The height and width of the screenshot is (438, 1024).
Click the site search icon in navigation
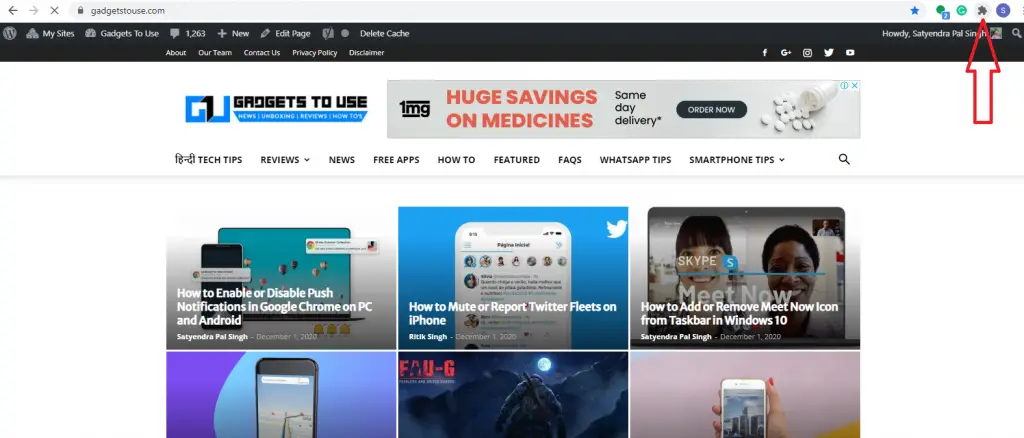coord(844,159)
